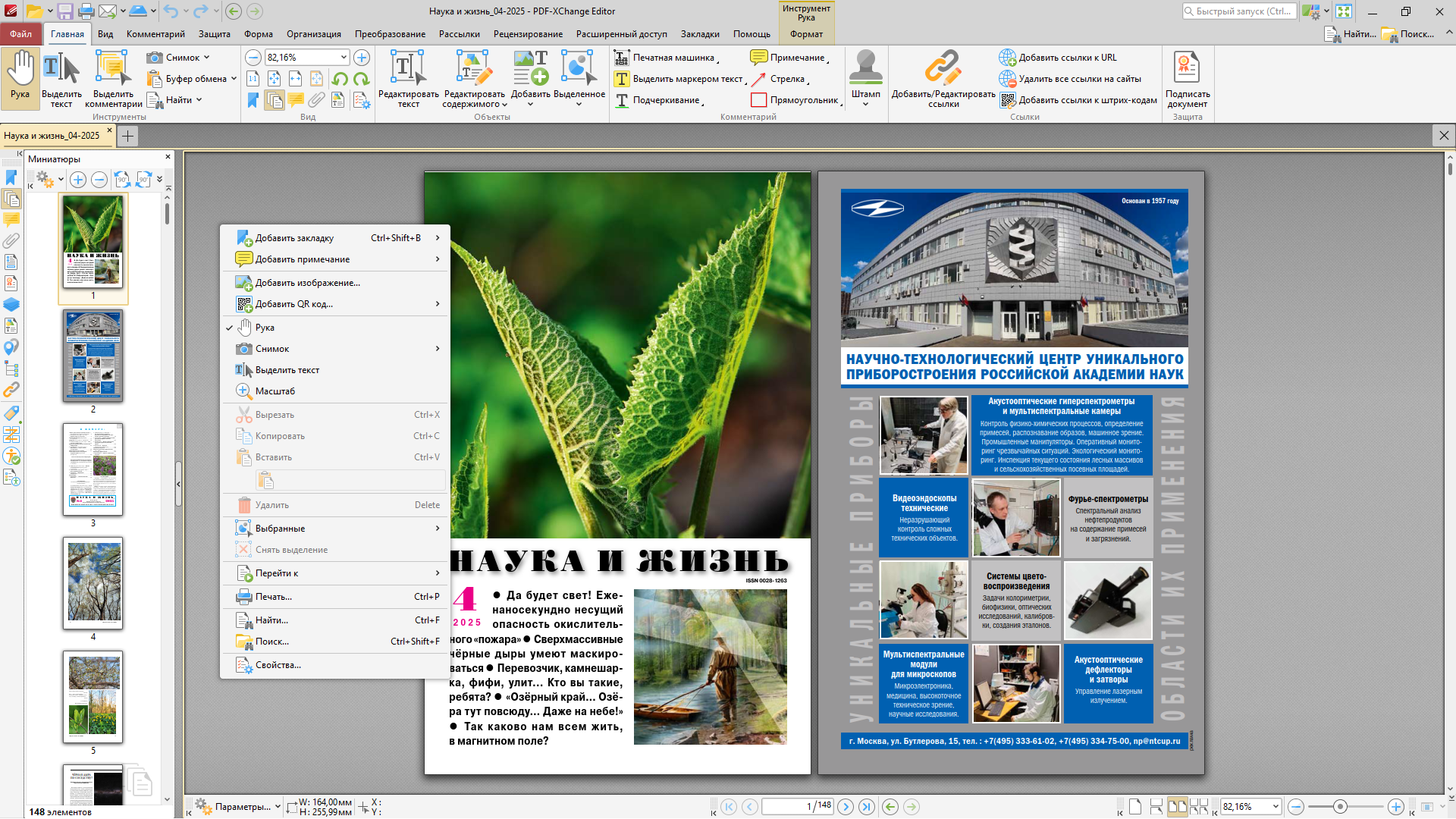Viewport: 1456px width, 819px height.
Task: Open the Защита ribbon tab
Action: tap(214, 34)
